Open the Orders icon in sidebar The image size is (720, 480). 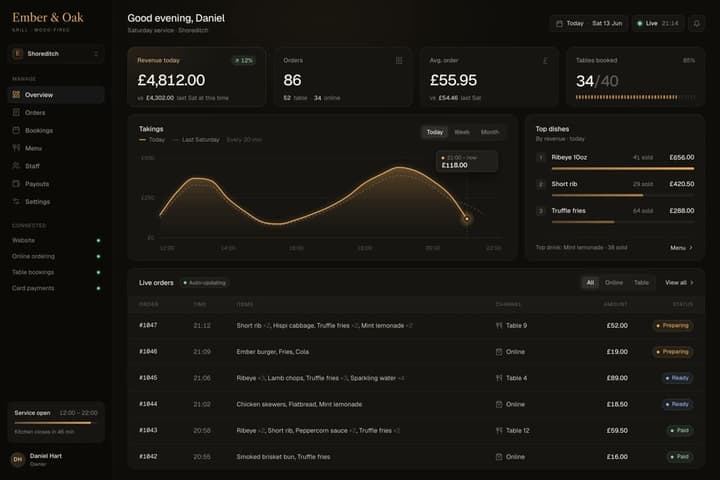[16, 113]
